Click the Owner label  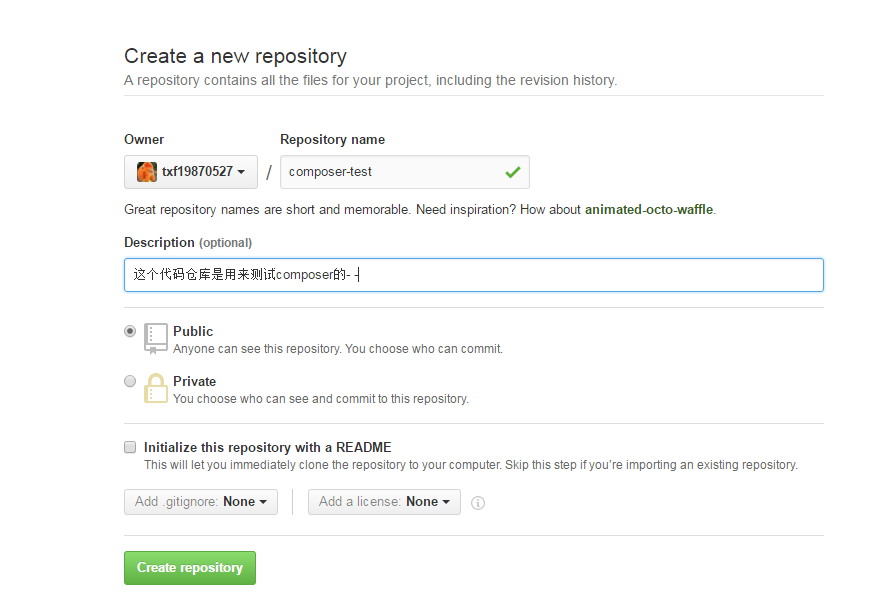tap(144, 139)
